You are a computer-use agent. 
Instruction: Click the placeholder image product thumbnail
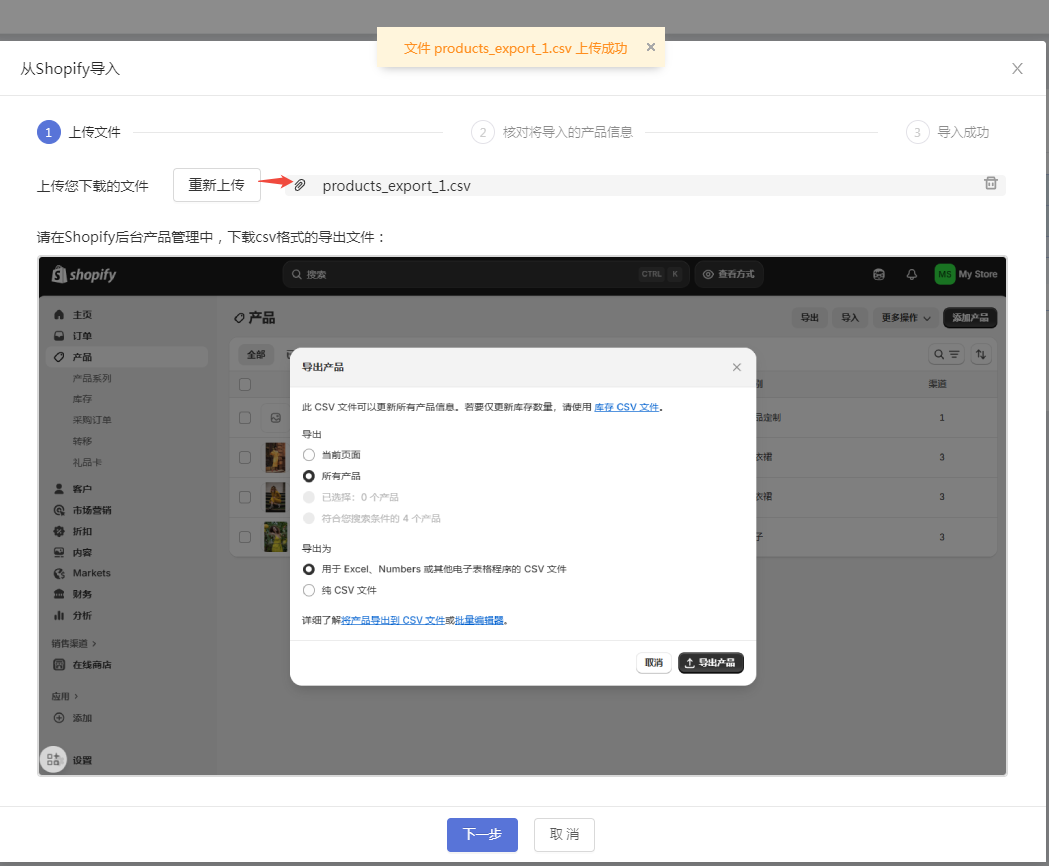(275, 418)
